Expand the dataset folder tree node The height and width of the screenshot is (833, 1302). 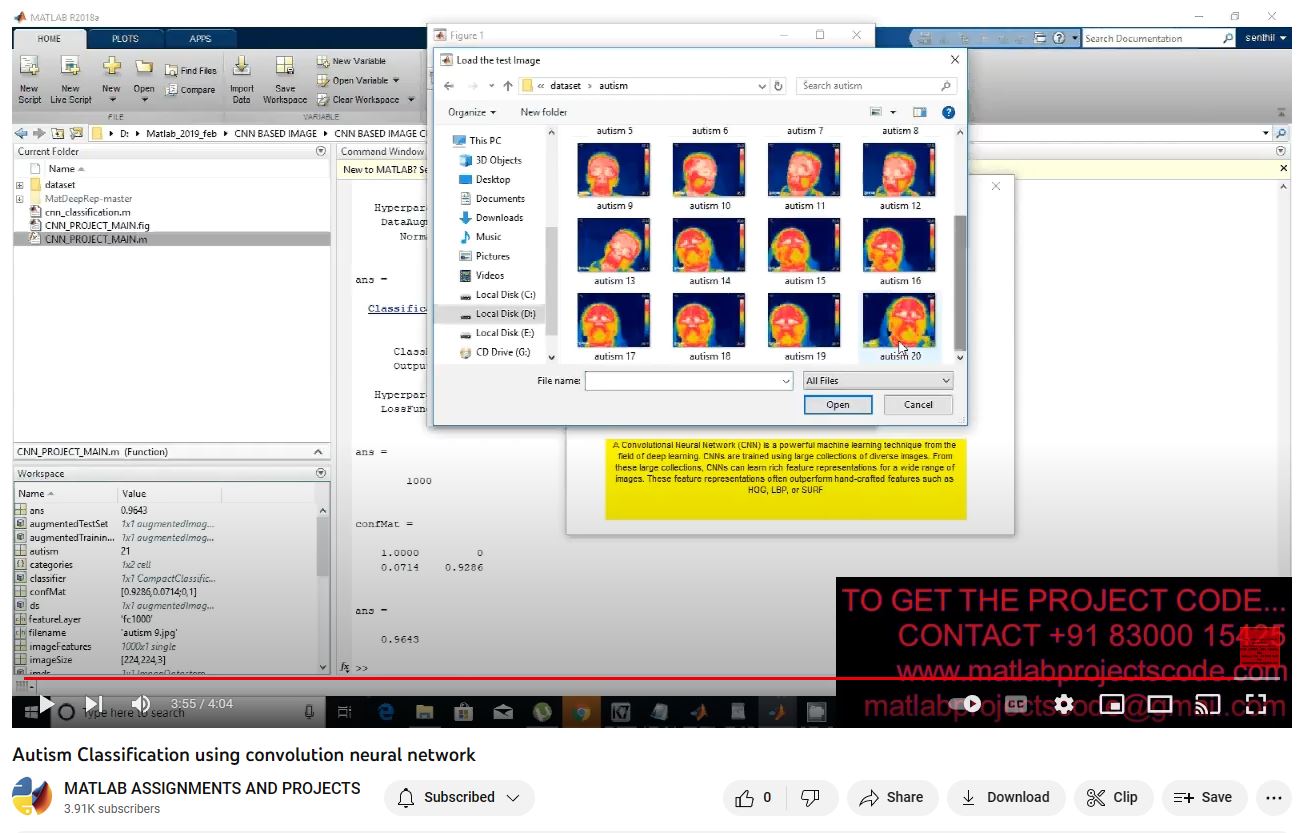point(20,185)
